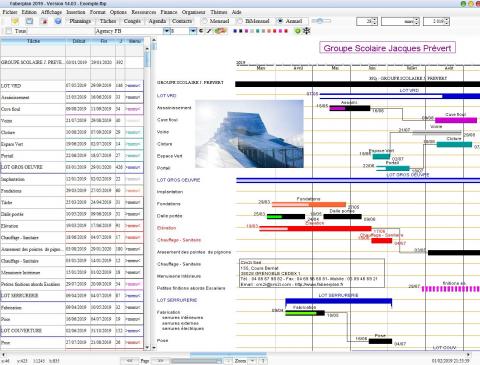The width and height of the screenshot is (480, 365).
Task: Open the Ressources menu
Action: pos(143,12)
